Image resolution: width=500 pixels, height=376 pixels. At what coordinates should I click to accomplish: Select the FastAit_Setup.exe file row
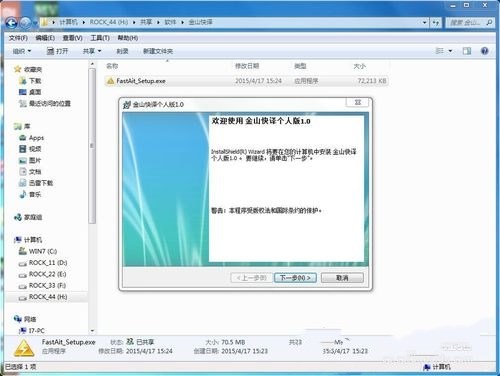[246, 81]
